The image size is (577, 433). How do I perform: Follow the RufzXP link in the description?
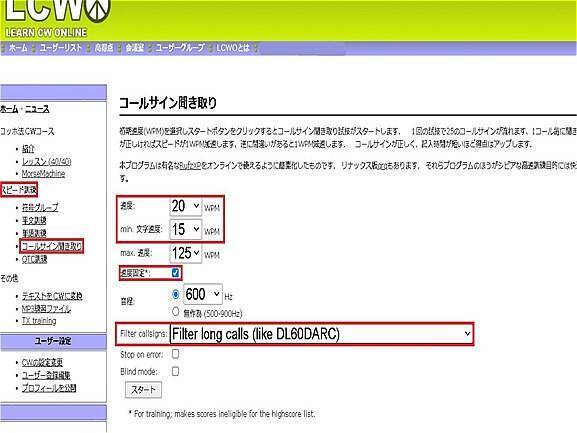click(190, 166)
